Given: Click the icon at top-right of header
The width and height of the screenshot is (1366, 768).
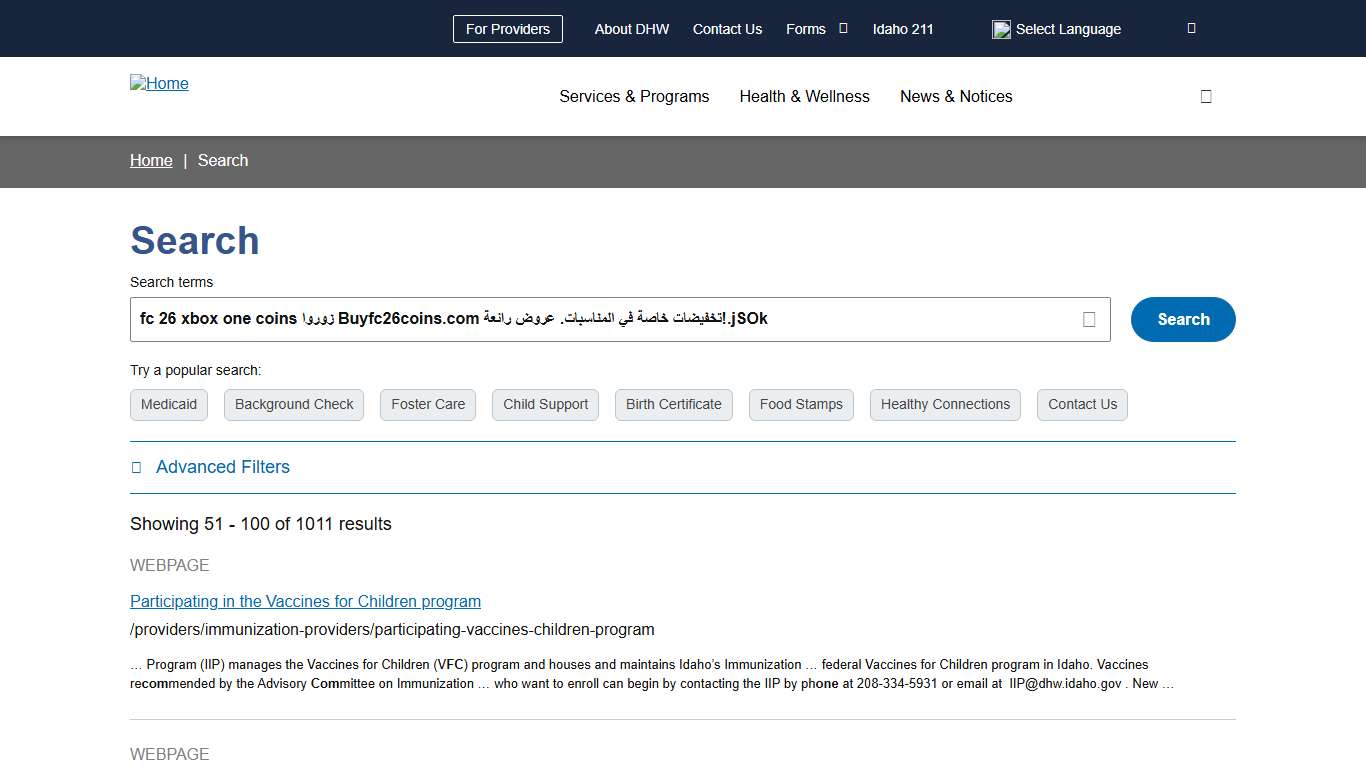Looking at the screenshot, I should pyautogui.click(x=1191, y=29).
